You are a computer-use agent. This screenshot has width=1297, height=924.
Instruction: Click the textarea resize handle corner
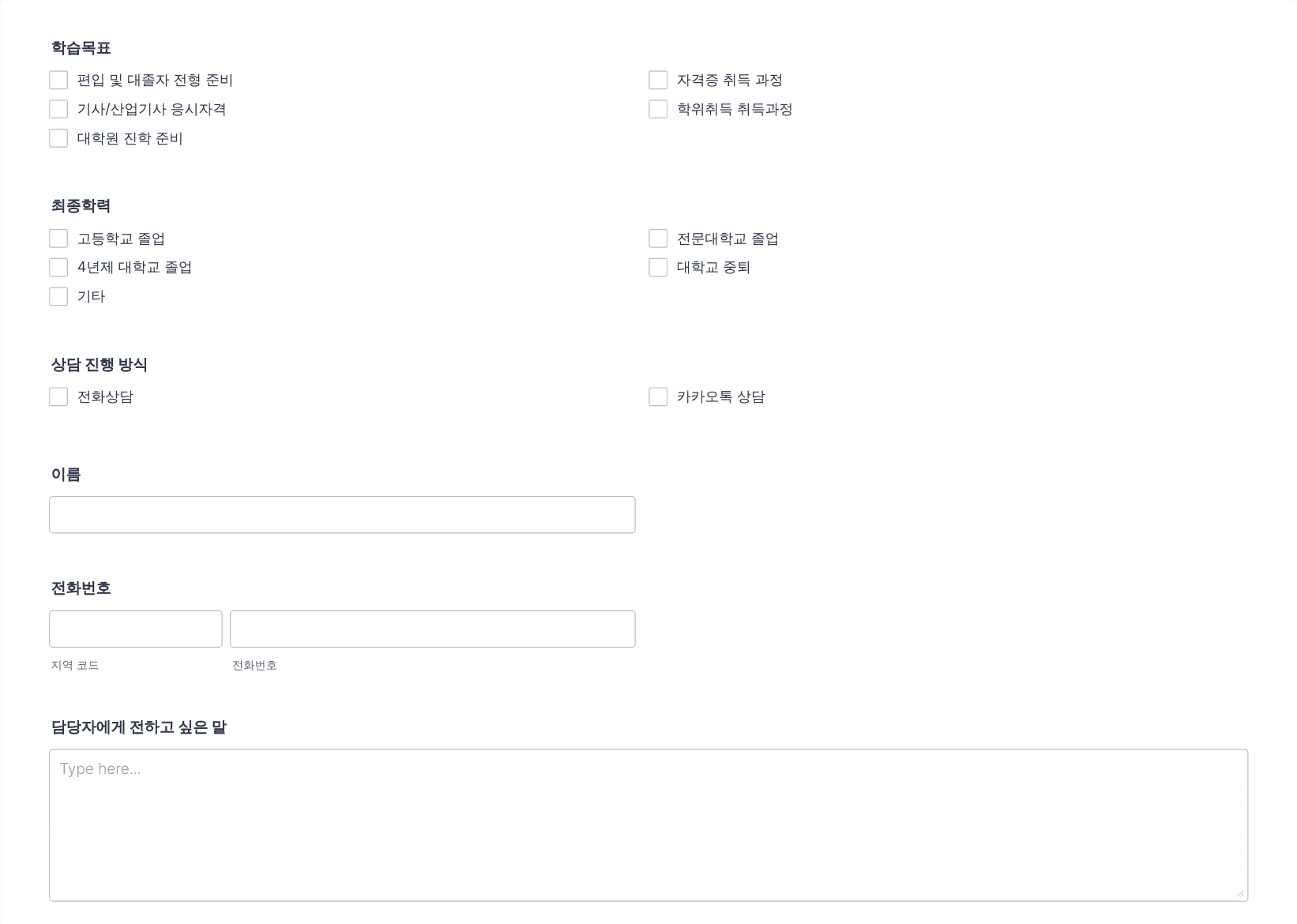click(x=1240, y=893)
